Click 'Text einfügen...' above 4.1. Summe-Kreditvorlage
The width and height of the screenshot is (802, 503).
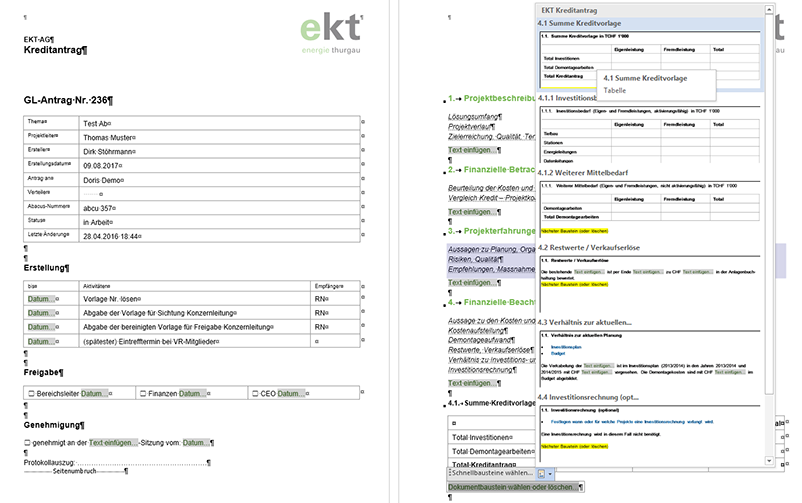pyautogui.click(x=472, y=383)
